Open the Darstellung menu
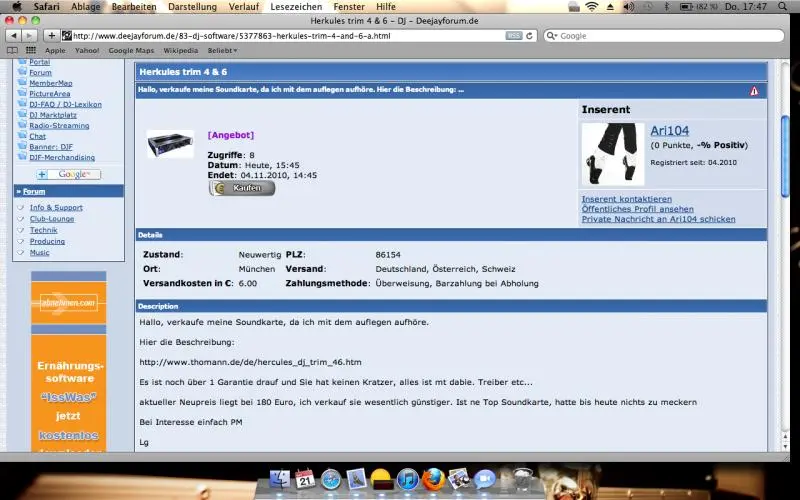The image size is (800, 500). tap(193, 6)
